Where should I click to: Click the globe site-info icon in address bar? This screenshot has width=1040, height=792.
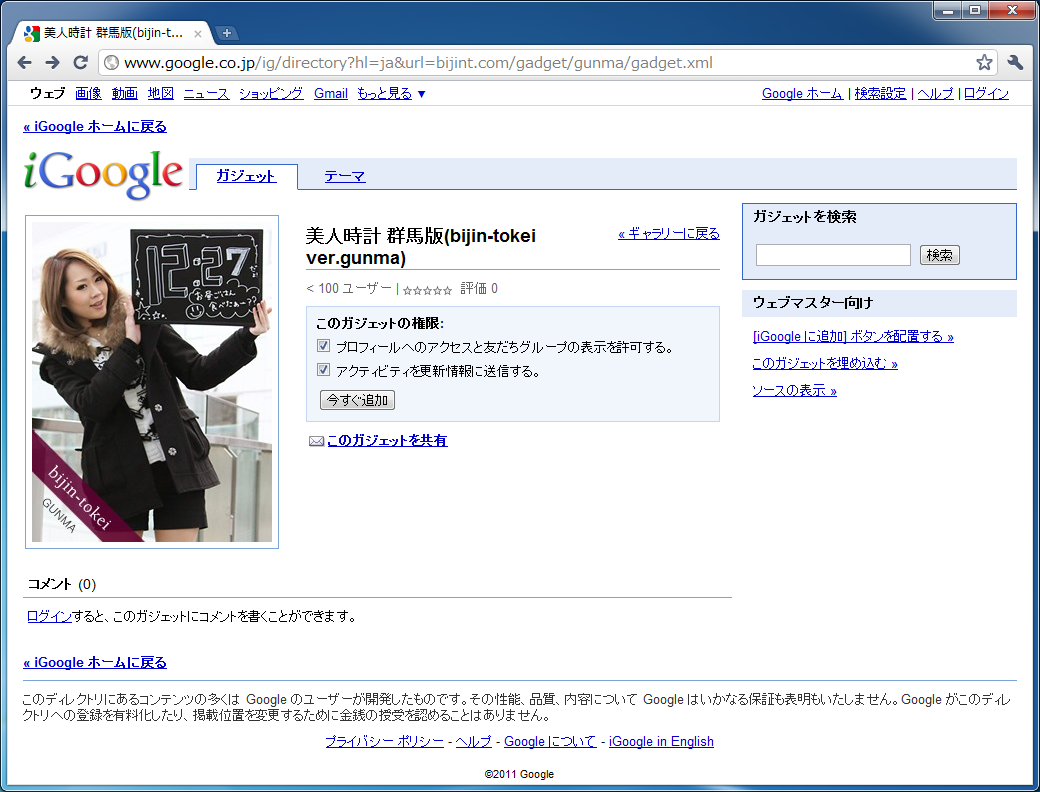click(111, 62)
